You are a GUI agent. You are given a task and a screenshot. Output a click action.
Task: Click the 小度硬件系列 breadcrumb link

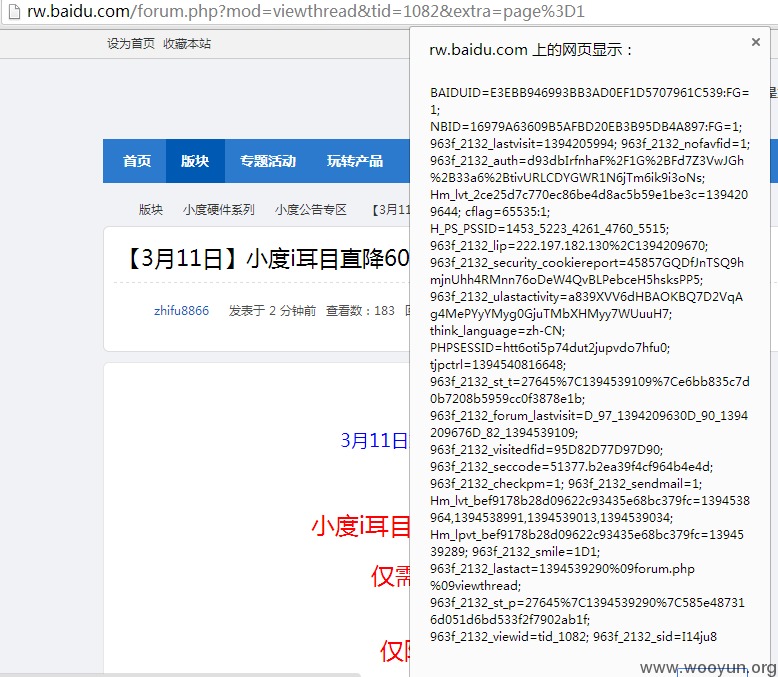[x=218, y=209]
